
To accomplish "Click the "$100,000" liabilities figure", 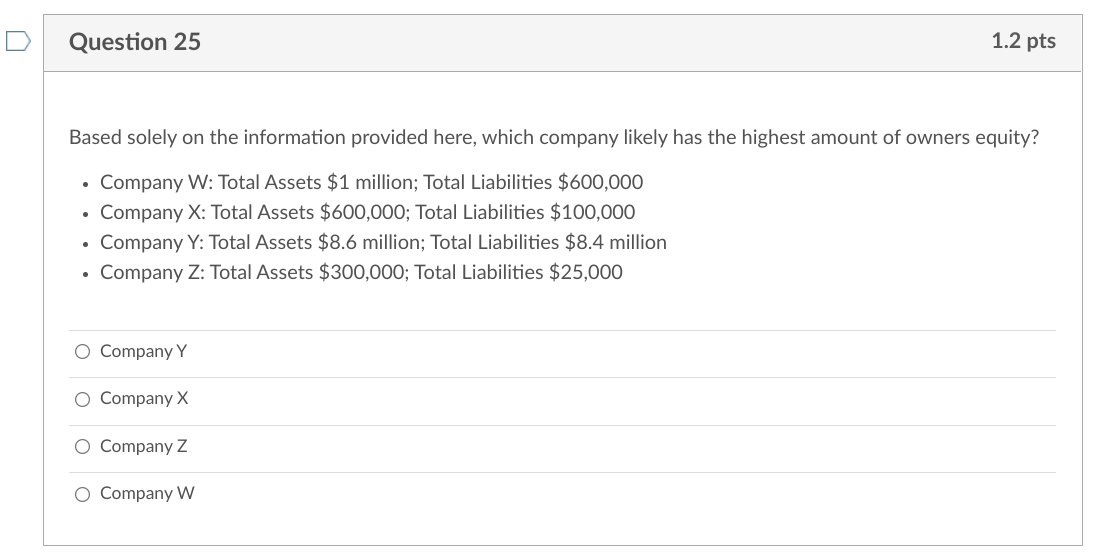I will click(x=592, y=212).
